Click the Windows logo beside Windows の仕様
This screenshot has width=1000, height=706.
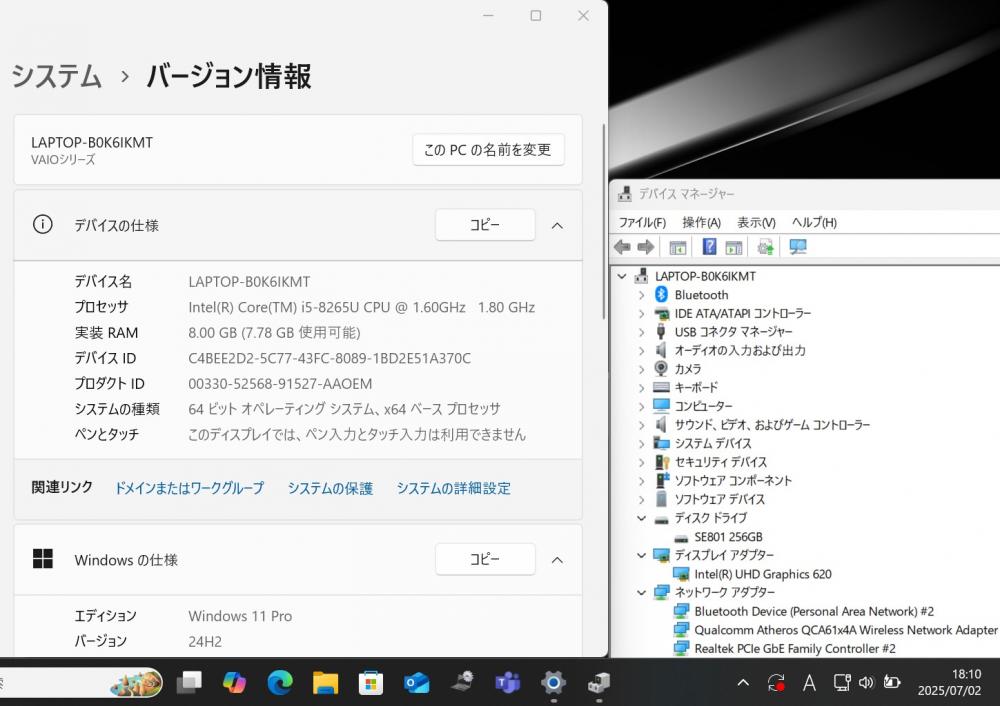[43, 559]
